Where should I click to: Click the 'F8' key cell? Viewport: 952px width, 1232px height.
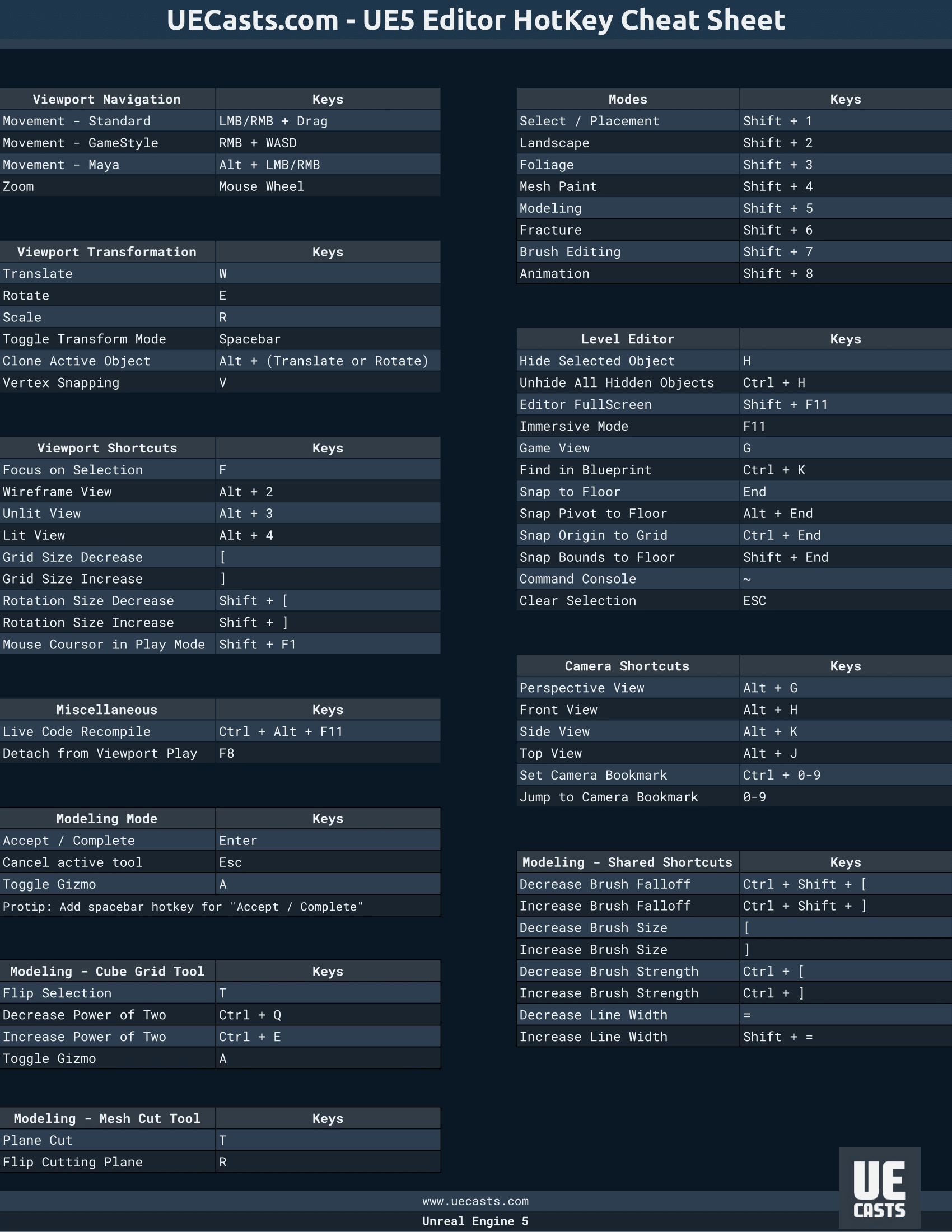tap(328, 754)
